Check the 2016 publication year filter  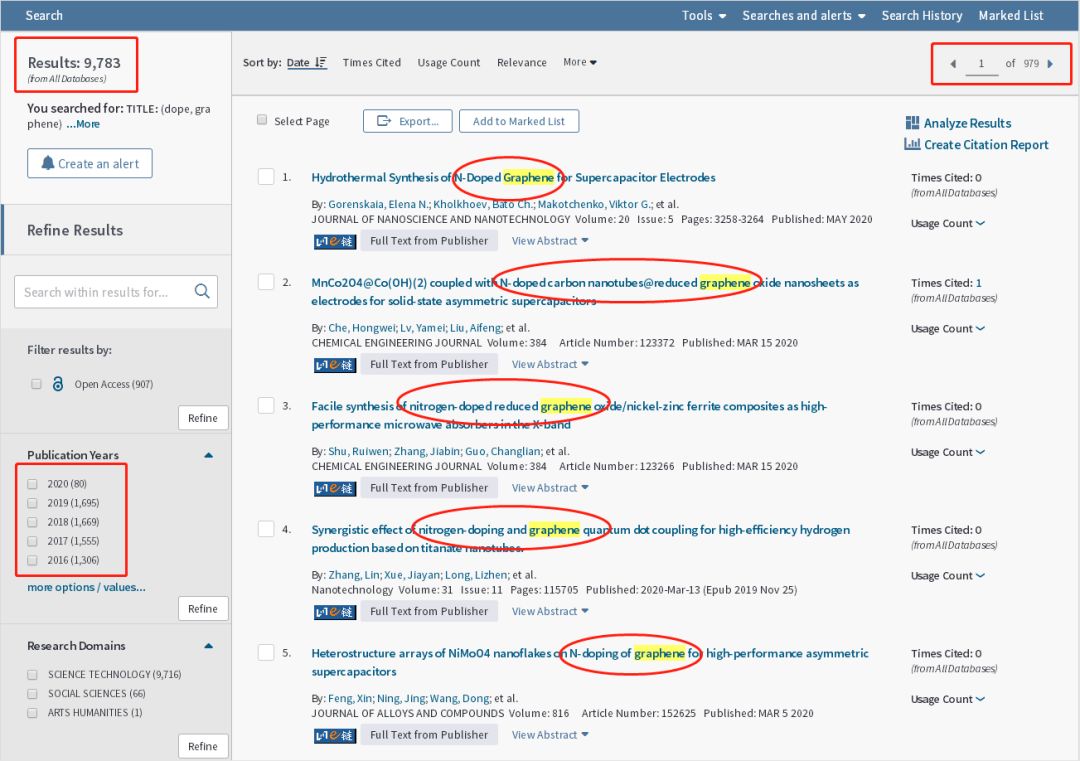32,561
